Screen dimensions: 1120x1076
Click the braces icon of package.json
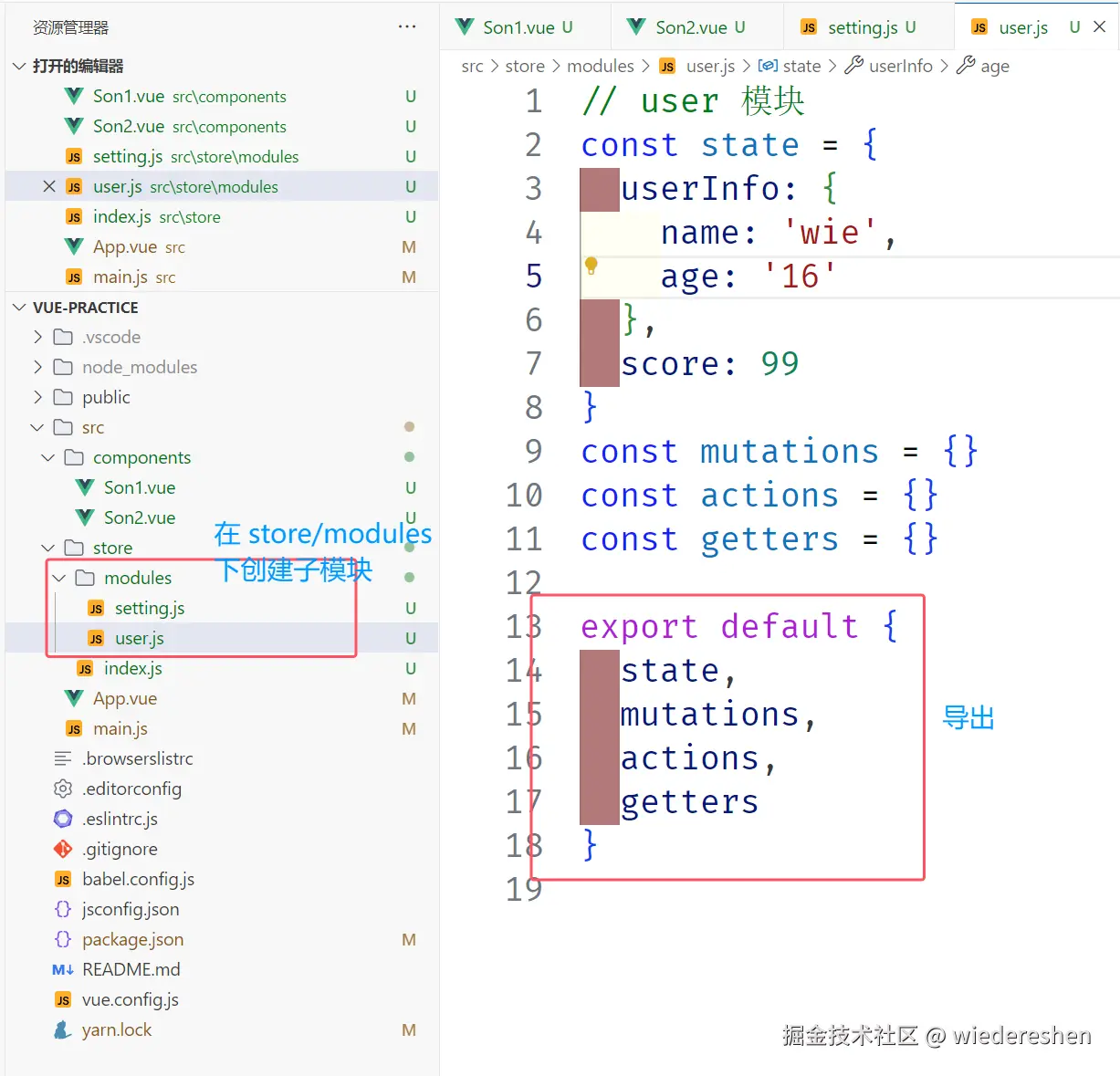pyautogui.click(x=63, y=939)
